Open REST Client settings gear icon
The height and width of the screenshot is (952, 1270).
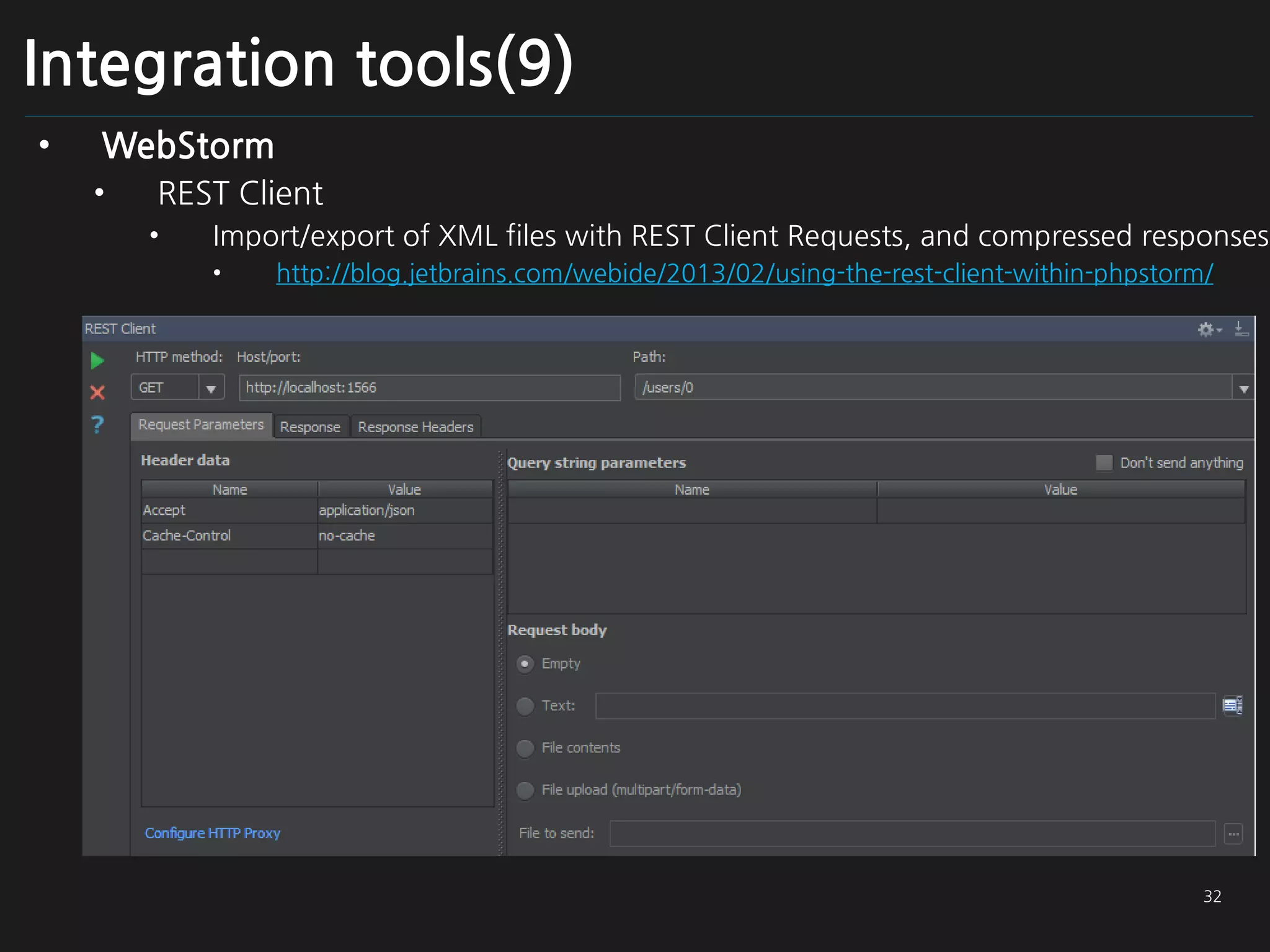[x=1209, y=329]
